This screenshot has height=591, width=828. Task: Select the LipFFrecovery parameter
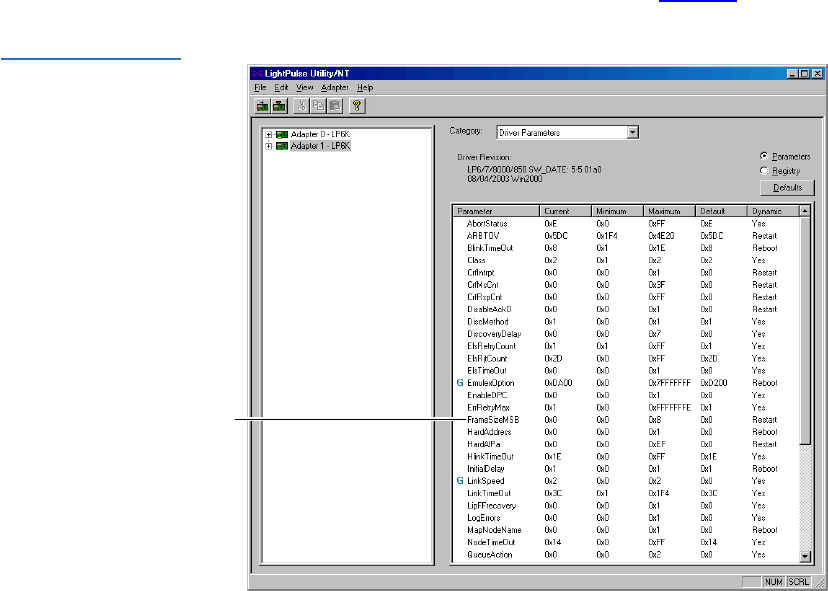pyautogui.click(x=492, y=505)
